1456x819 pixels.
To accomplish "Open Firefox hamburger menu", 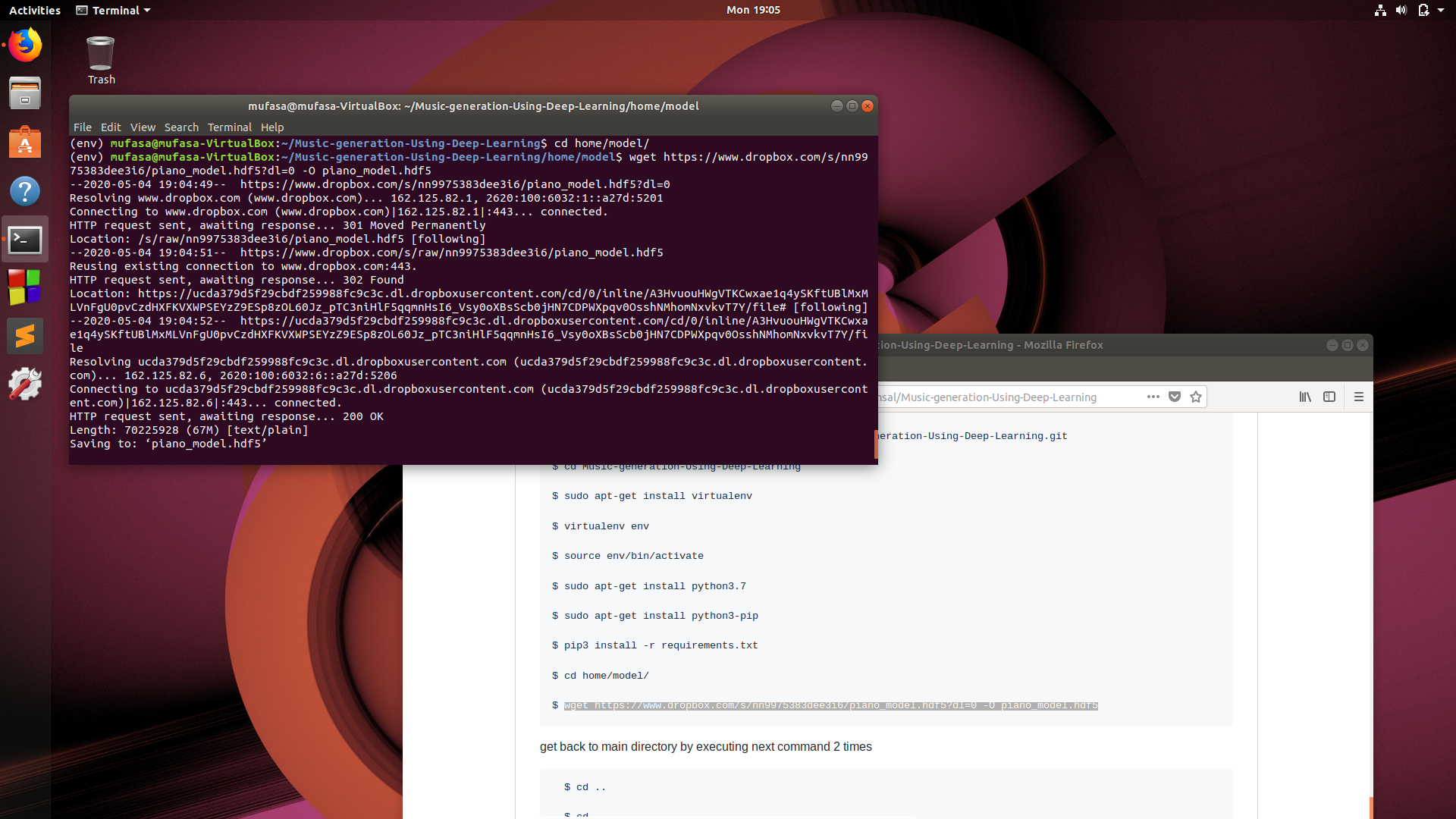I will [1359, 397].
